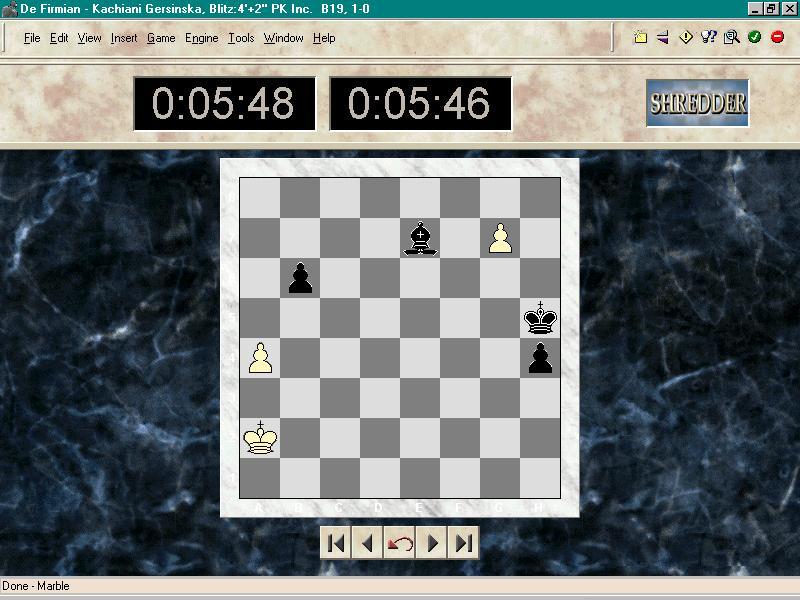This screenshot has height=600, width=800.
Task: Open the Engine menu
Action: [x=201, y=38]
